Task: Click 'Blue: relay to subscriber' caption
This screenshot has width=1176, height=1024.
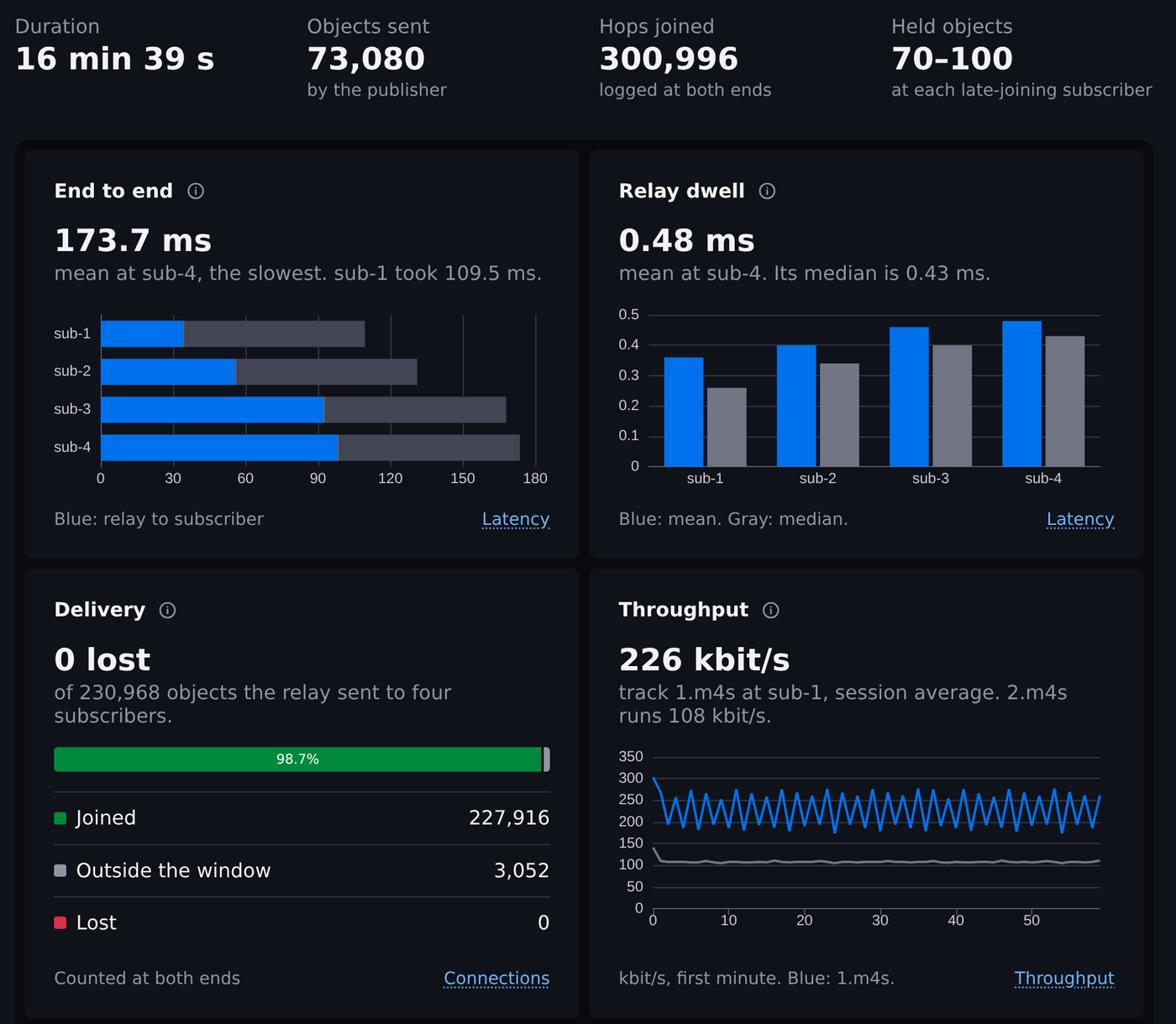Action: [x=159, y=519]
